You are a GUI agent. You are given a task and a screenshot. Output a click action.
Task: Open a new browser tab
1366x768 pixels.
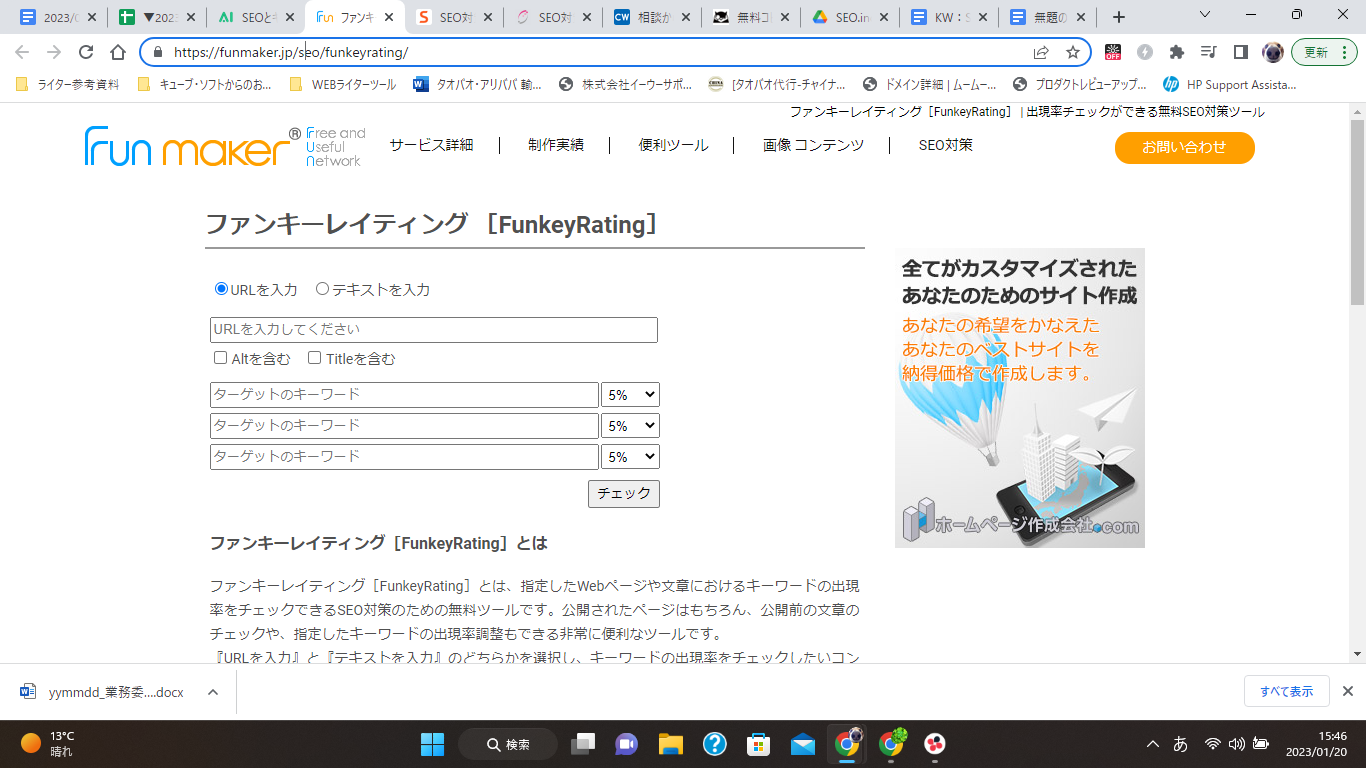1119,17
